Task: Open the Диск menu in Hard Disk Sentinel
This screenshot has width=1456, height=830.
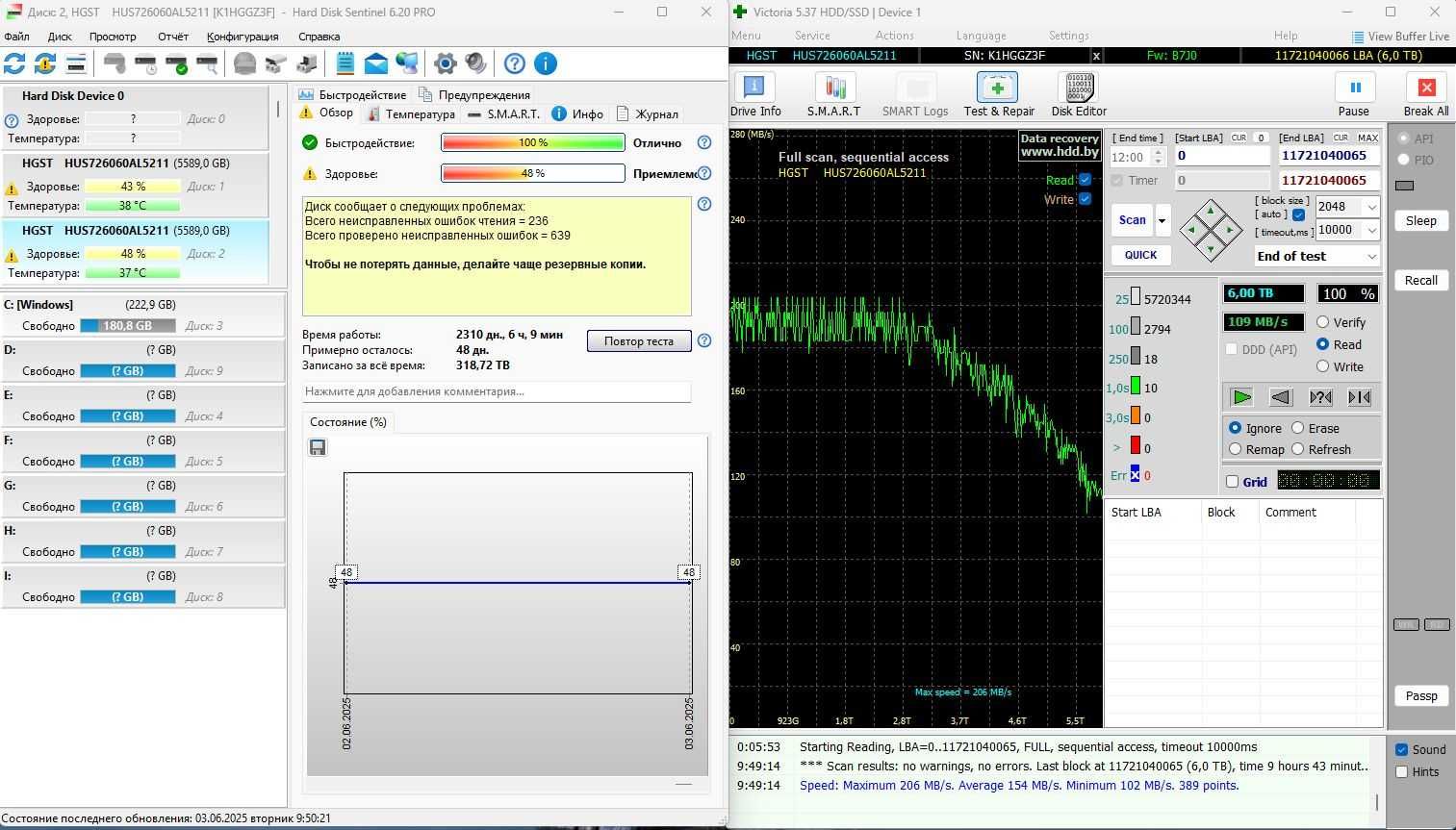Action: coord(60,37)
